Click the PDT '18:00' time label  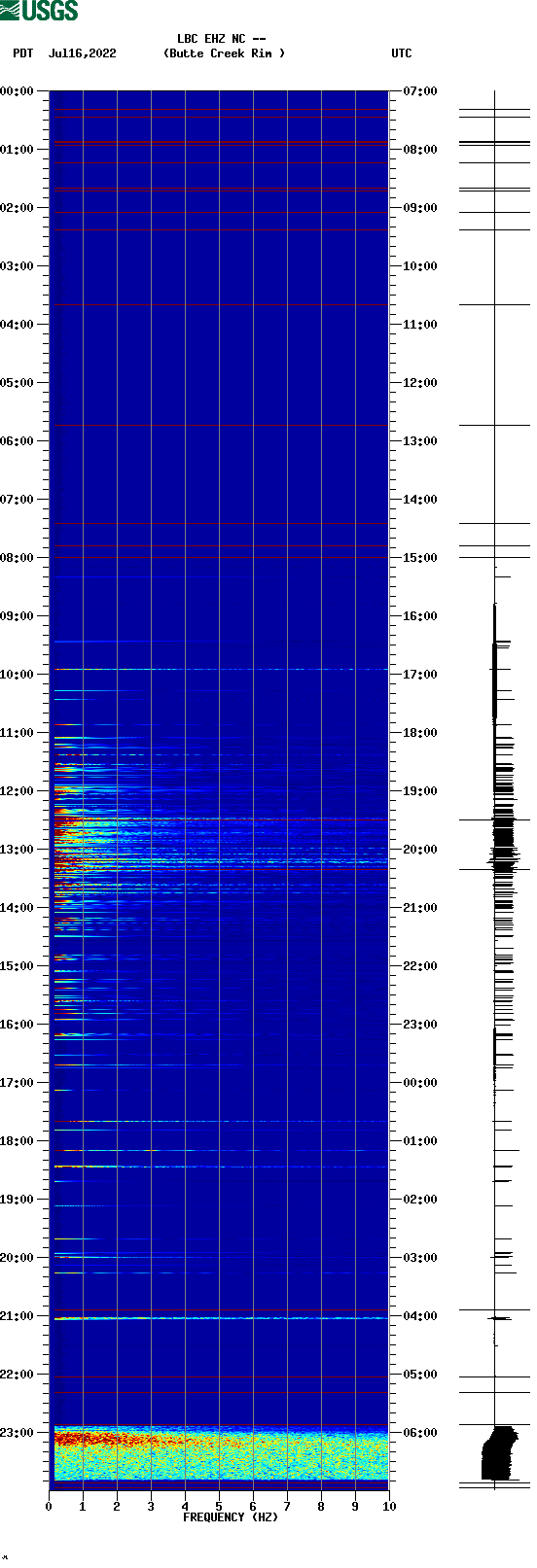pyautogui.click(x=17, y=1141)
